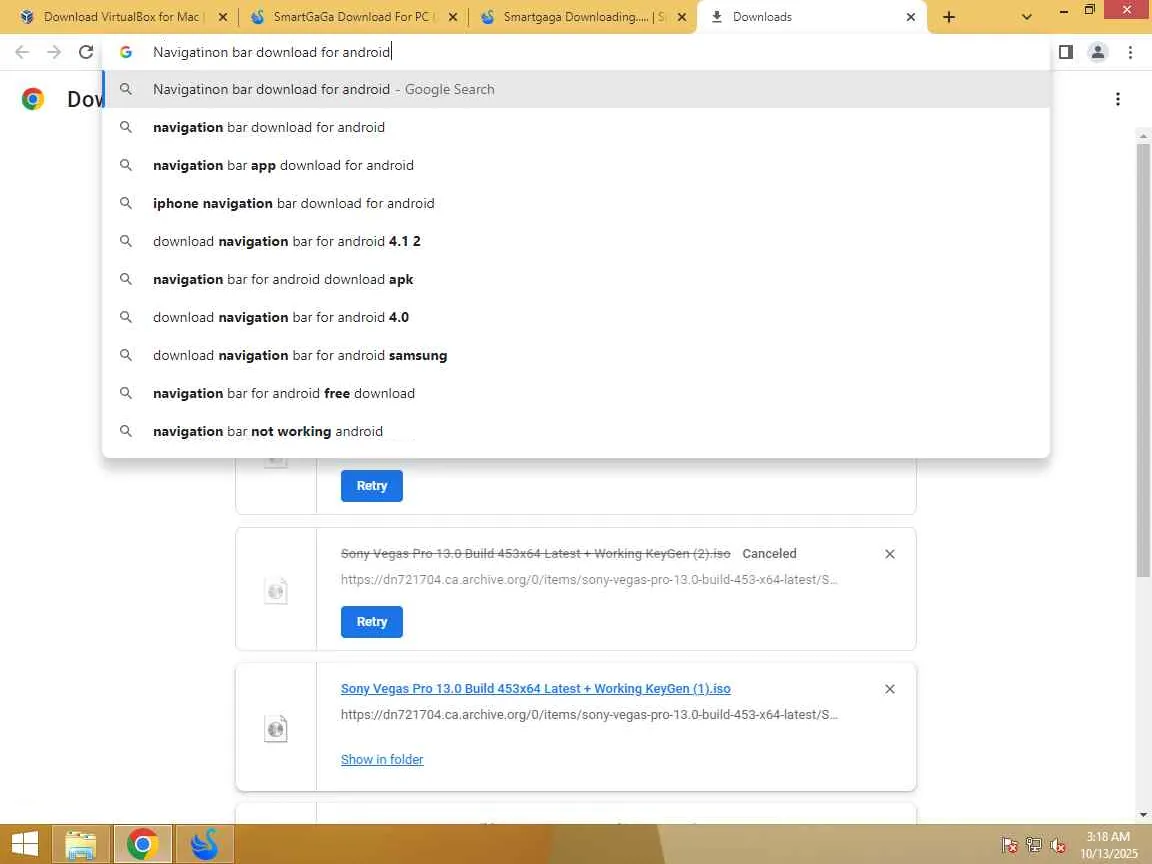Open the Chrome profile avatar icon
This screenshot has height=864, width=1152.
(x=1098, y=51)
